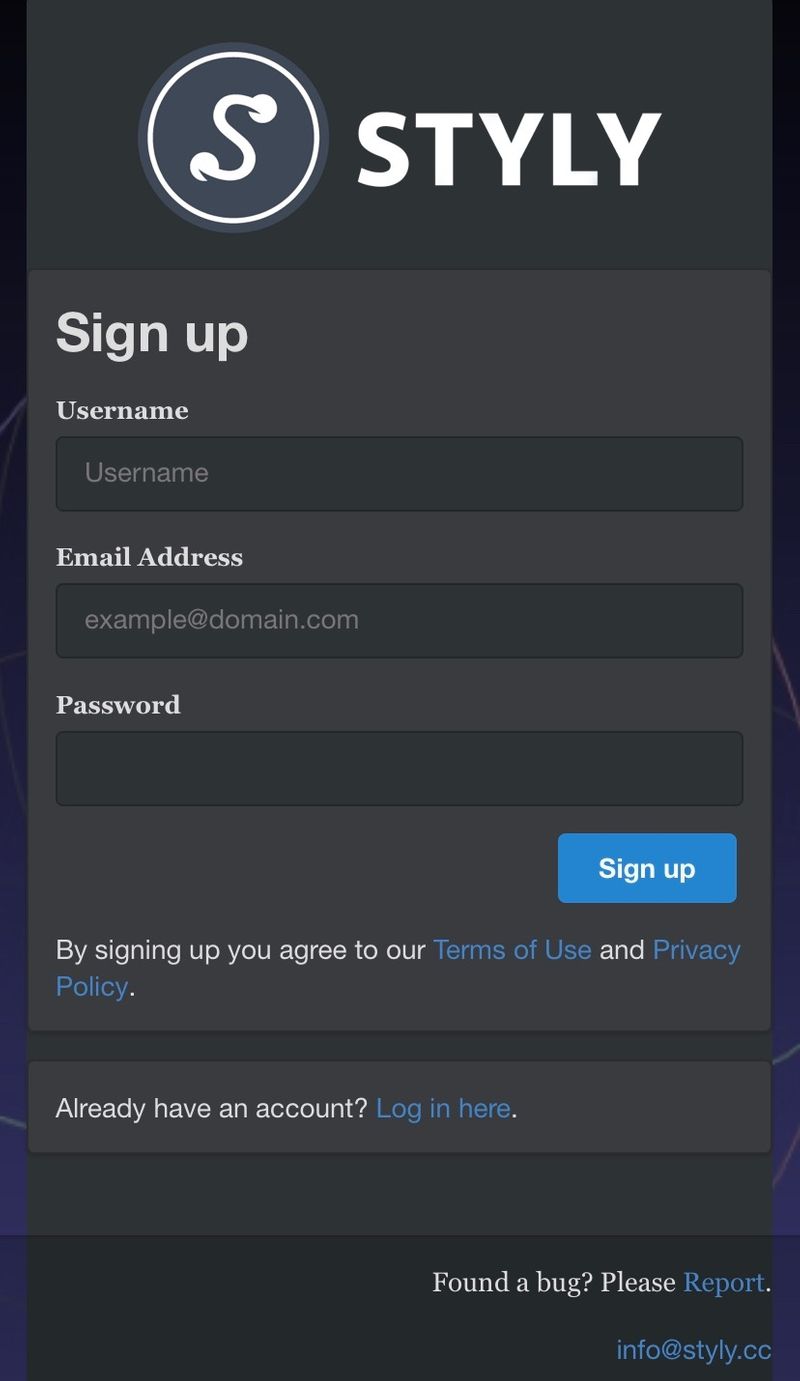The image size is (800, 1381).
Task: Click the Password field label
Action: pyautogui.click(x=118, y=705)
